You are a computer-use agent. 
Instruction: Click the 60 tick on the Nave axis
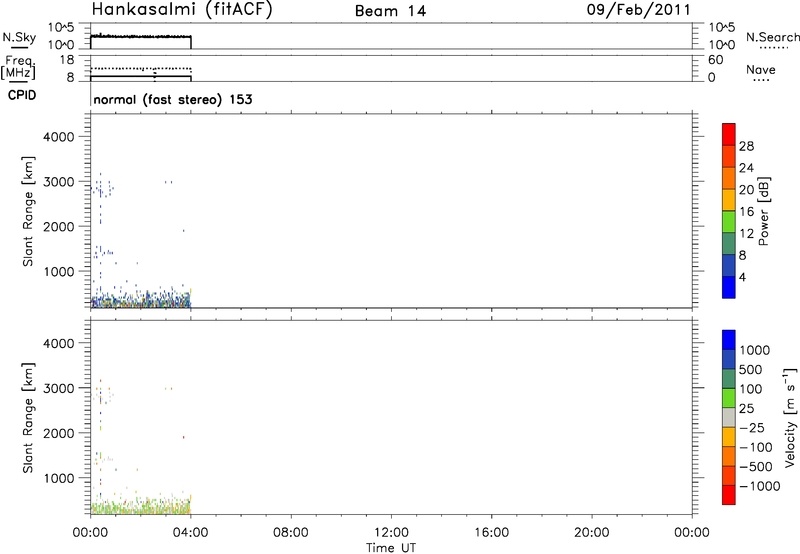click(715, 60)
